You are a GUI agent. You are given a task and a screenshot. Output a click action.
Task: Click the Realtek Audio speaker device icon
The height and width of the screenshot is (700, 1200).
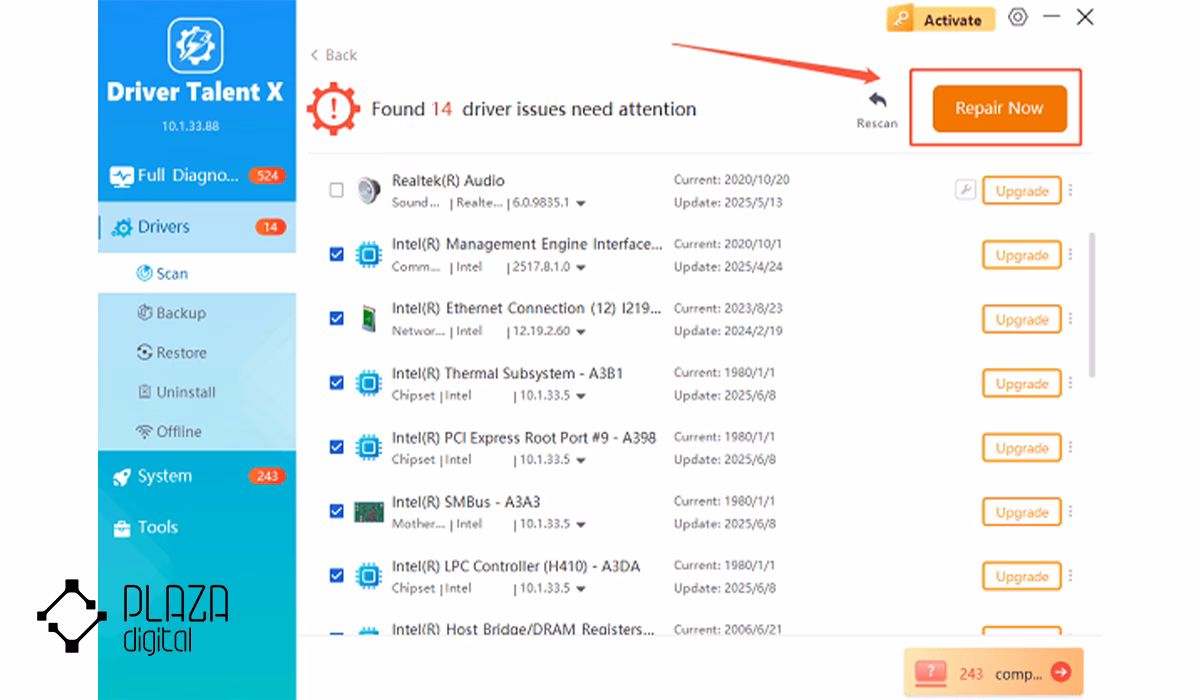(x=369, y=190)
